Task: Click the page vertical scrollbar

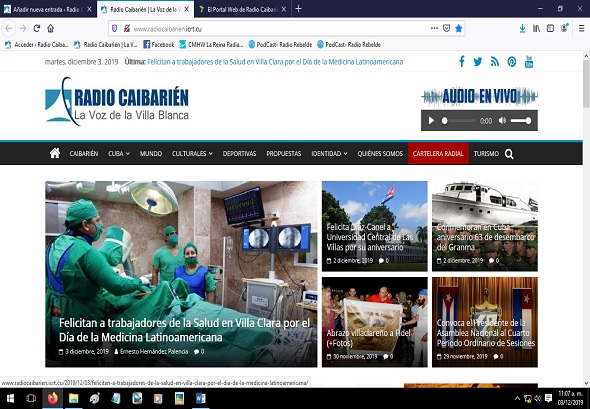Action: pyautogui.click(x=586, y=85)
